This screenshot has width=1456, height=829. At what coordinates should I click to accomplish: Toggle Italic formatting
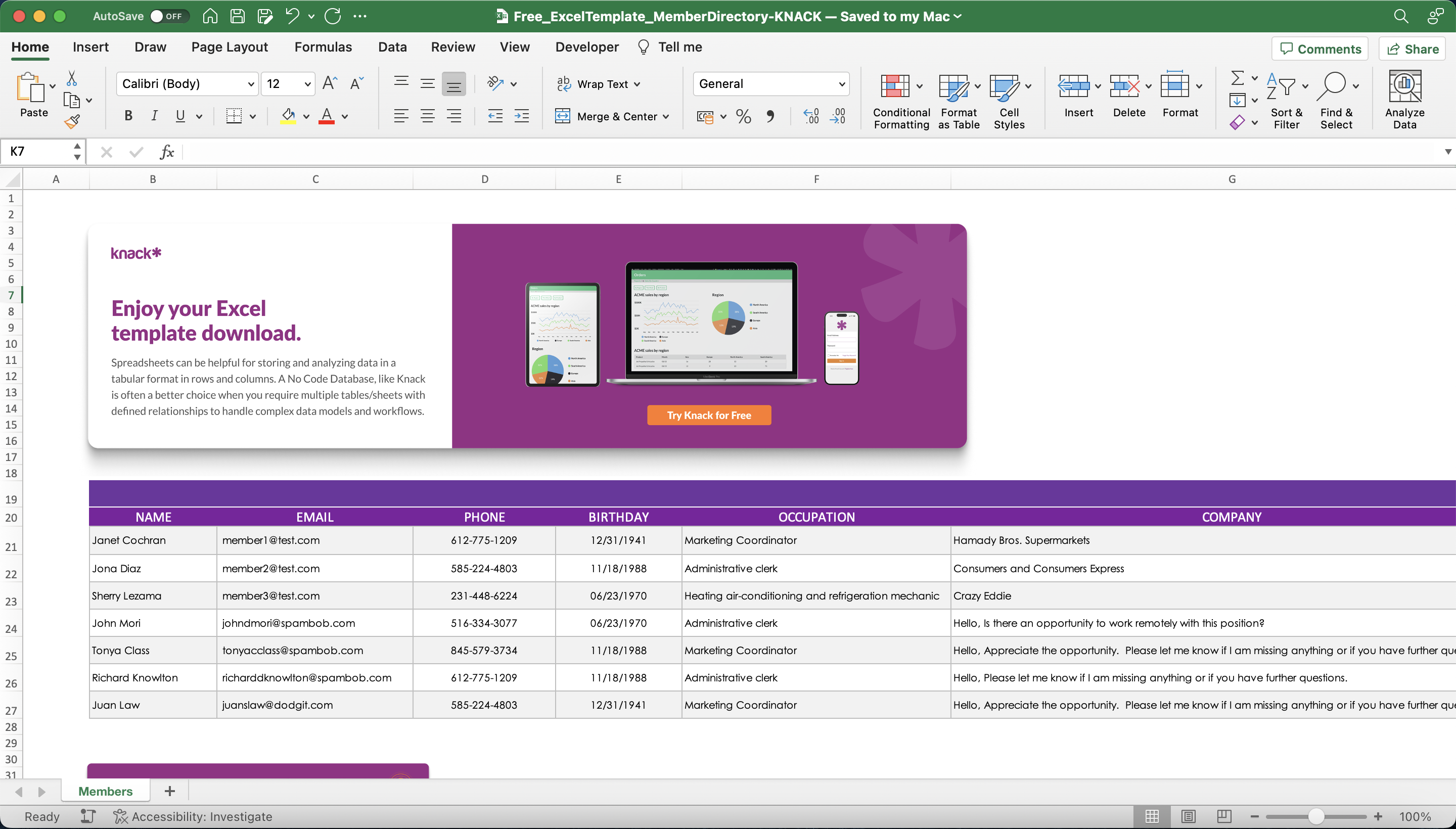154,116
